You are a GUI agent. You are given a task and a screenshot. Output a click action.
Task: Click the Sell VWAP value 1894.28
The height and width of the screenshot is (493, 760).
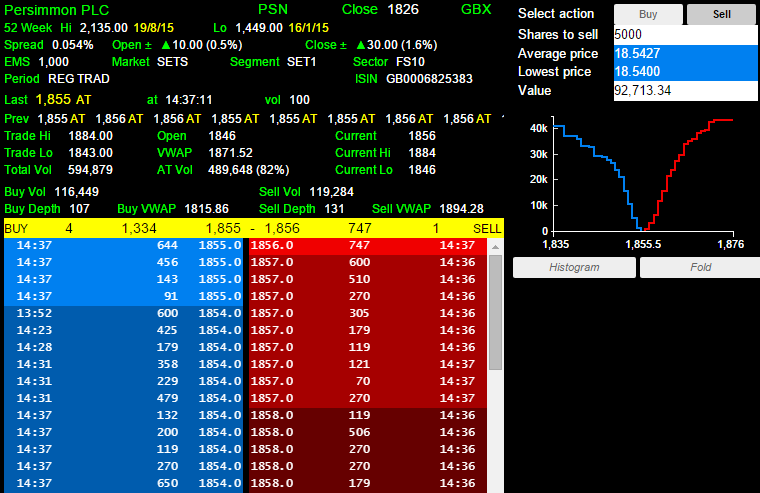461,209
